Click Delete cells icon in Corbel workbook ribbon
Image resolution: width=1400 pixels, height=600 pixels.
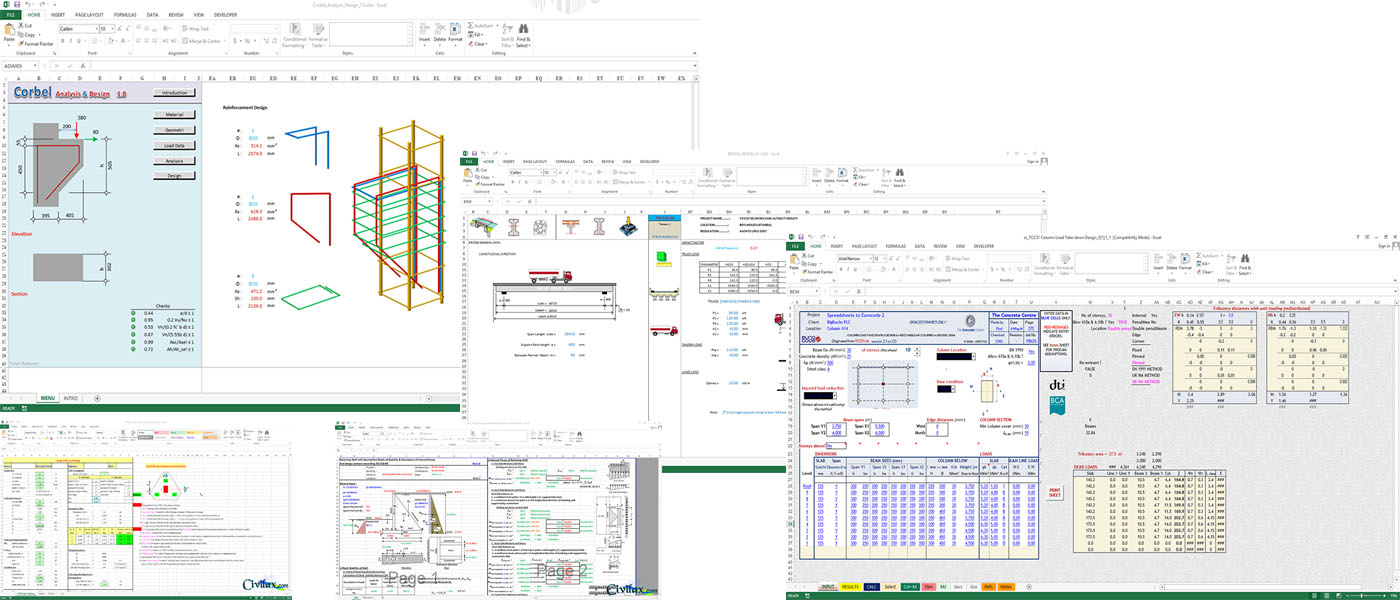439,36
